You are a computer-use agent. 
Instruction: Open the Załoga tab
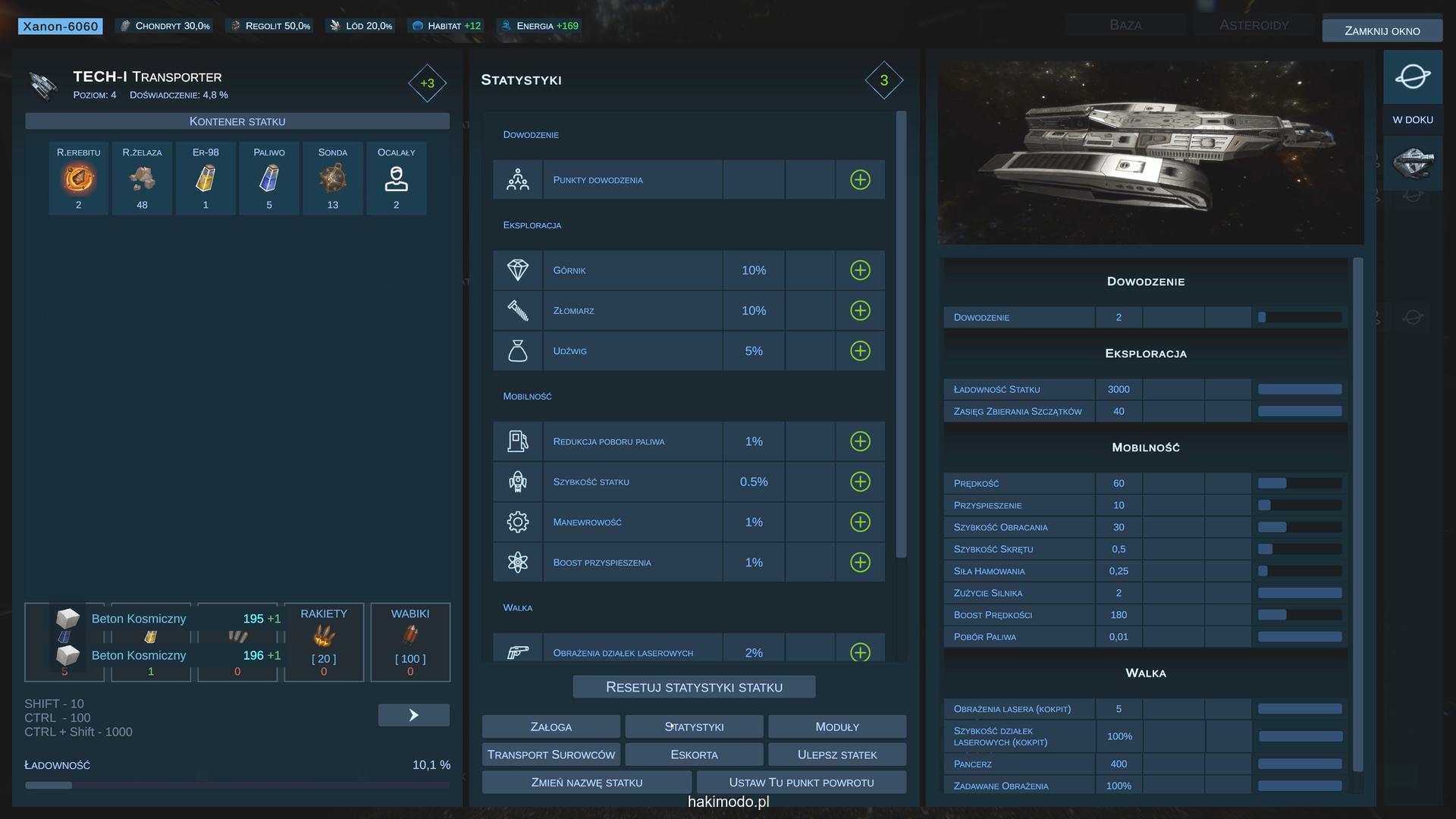pos(551,726)
